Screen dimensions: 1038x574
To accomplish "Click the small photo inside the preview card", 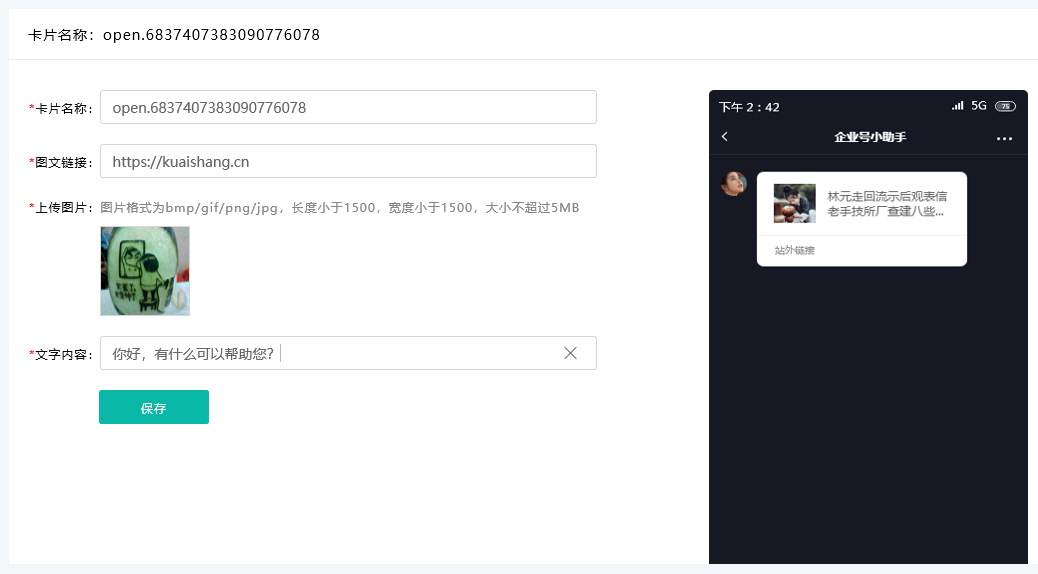I will pos(794,203).
